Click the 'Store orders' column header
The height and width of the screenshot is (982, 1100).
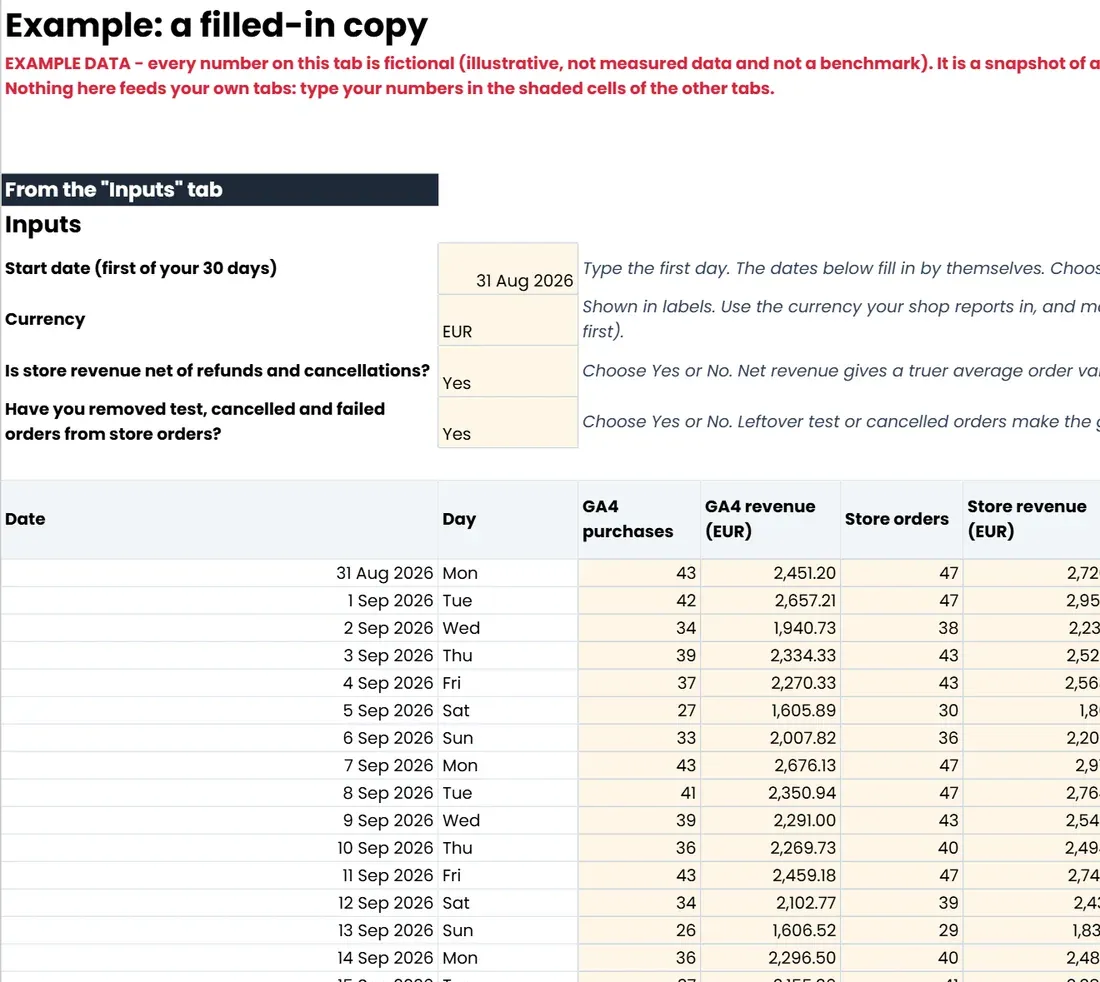tap(901, 519)
